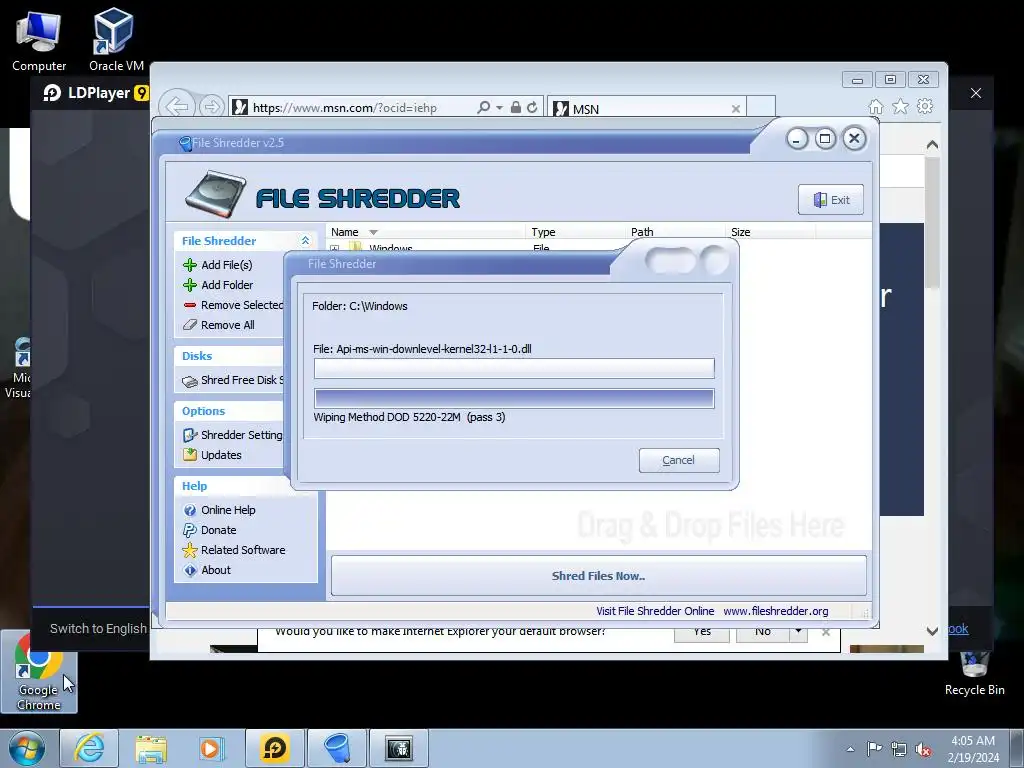The width and height of the screenshot is (1024, 768).
Task: Open the Windows Start menu
Action: (27, 748)
